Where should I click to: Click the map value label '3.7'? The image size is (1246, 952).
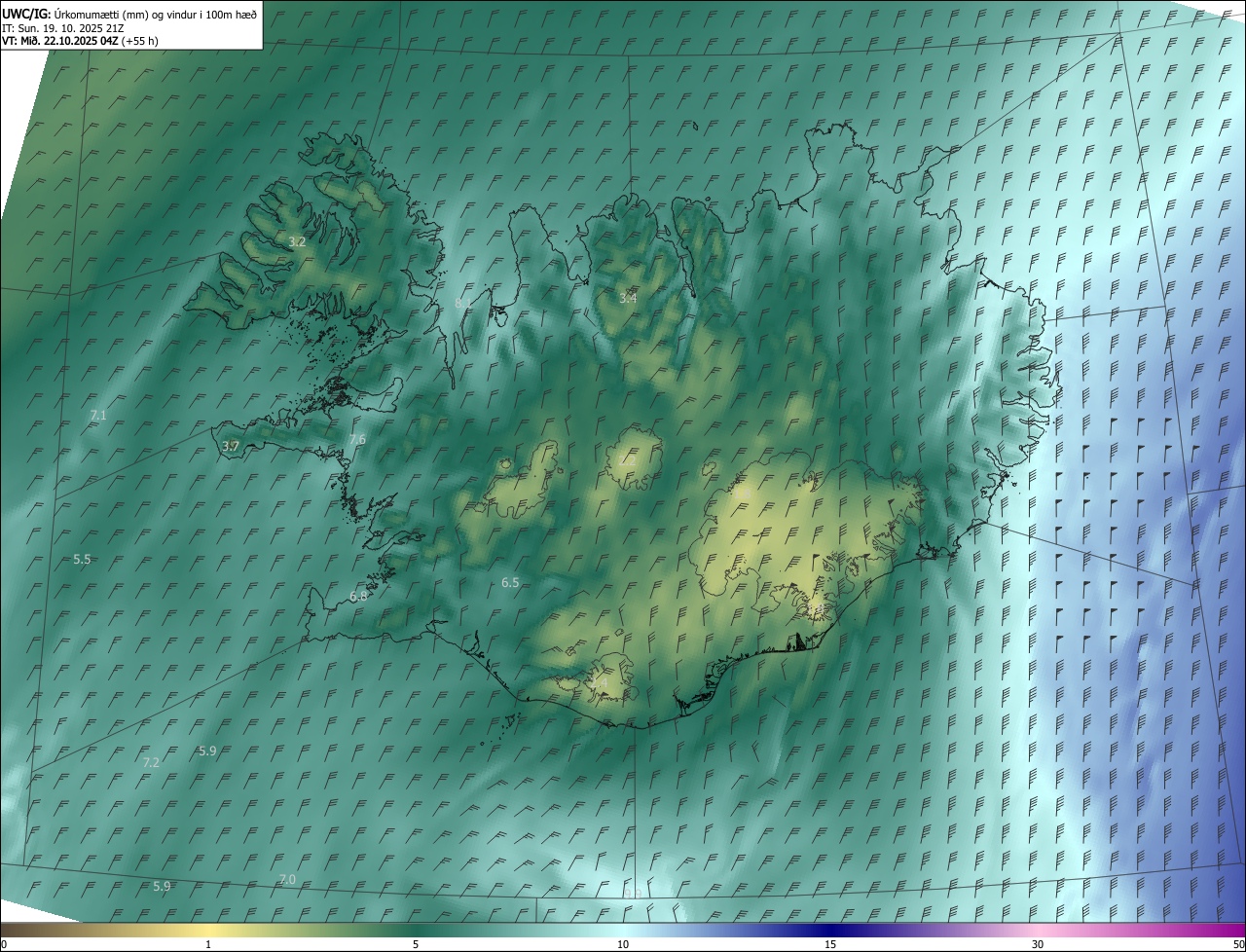(x=231, y=446)
